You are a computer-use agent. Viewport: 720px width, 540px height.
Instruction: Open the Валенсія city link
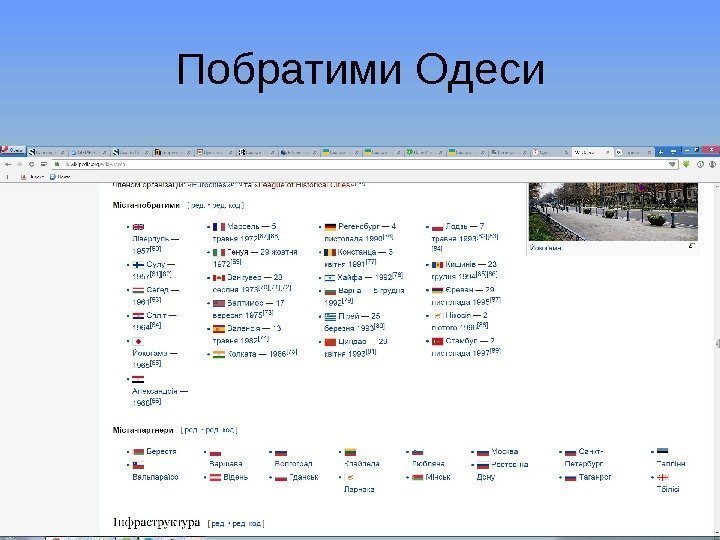pos(244,328)
